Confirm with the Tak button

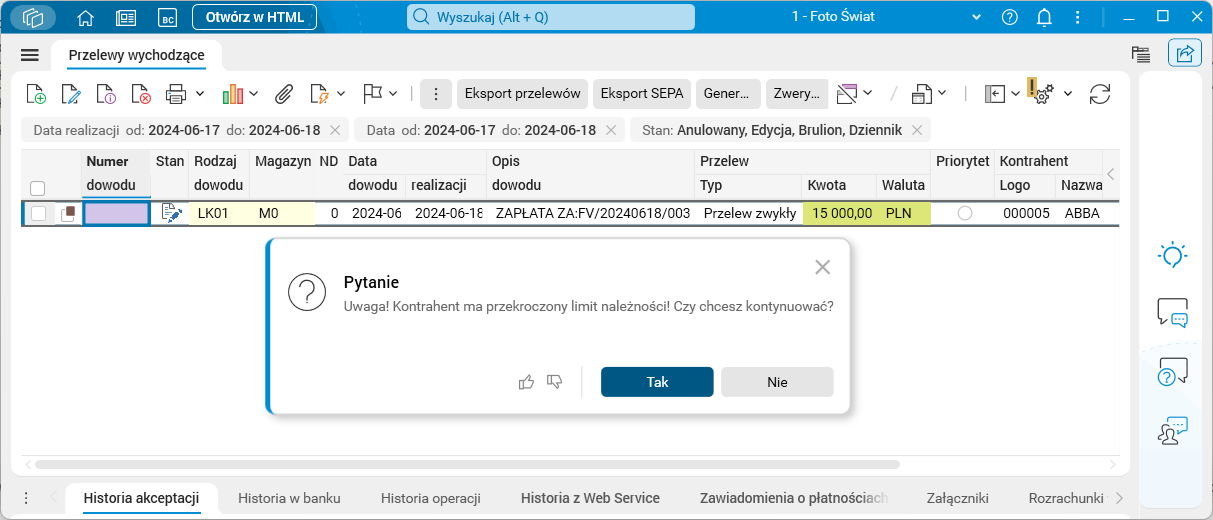[x=657, y=382]
